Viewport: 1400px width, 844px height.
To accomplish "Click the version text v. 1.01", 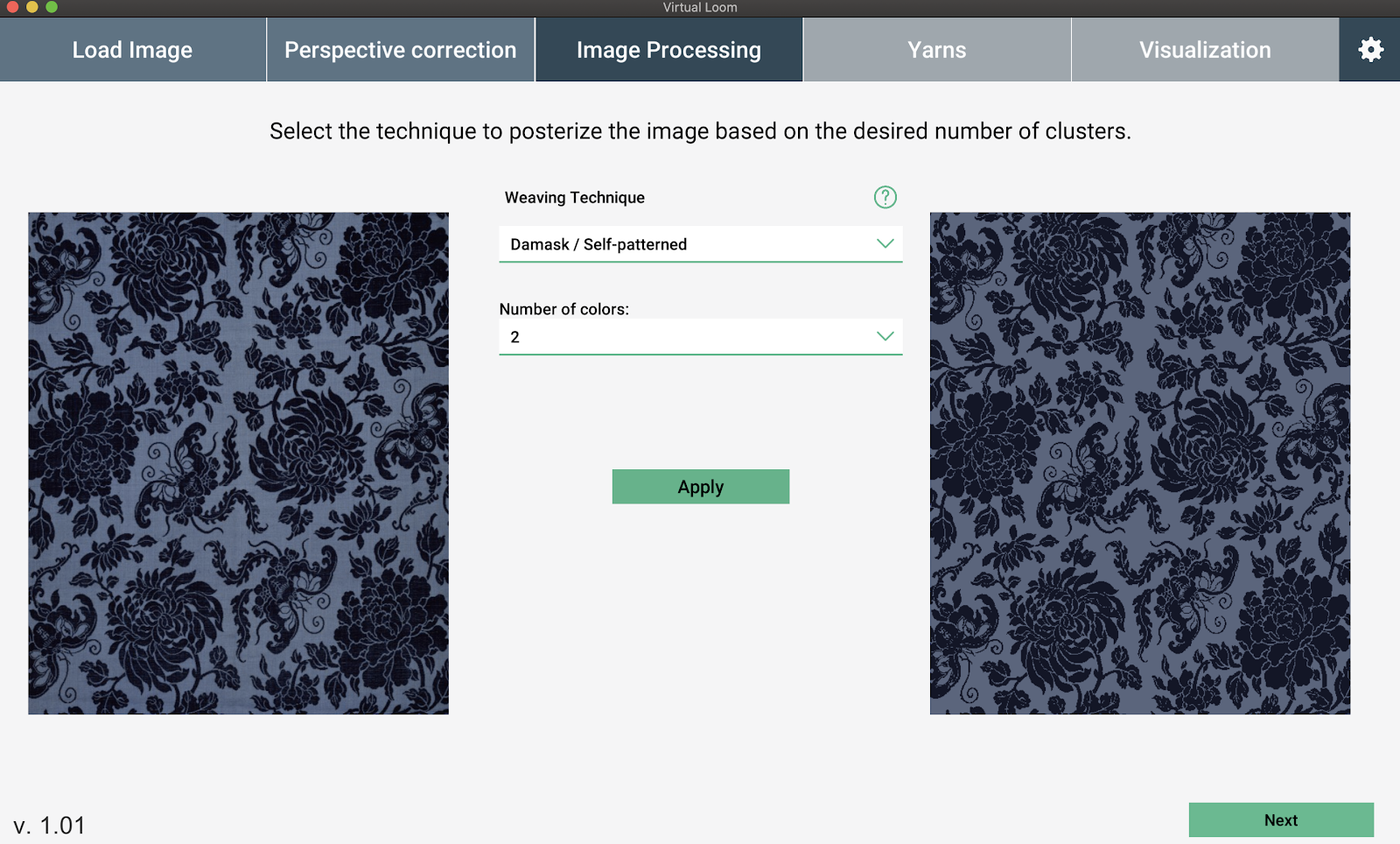I will coord(50,826).
